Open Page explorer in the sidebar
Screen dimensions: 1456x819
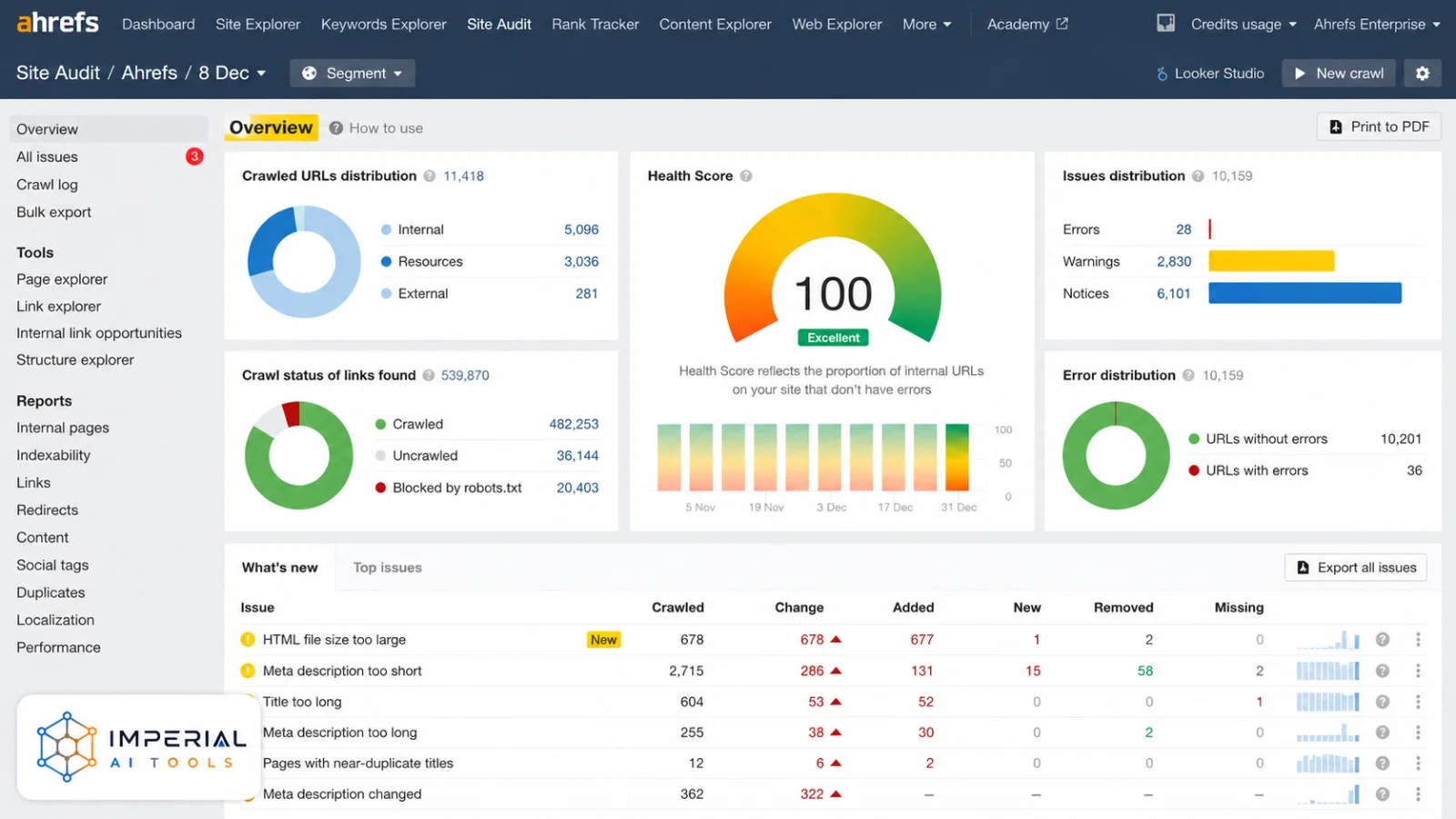62,279
